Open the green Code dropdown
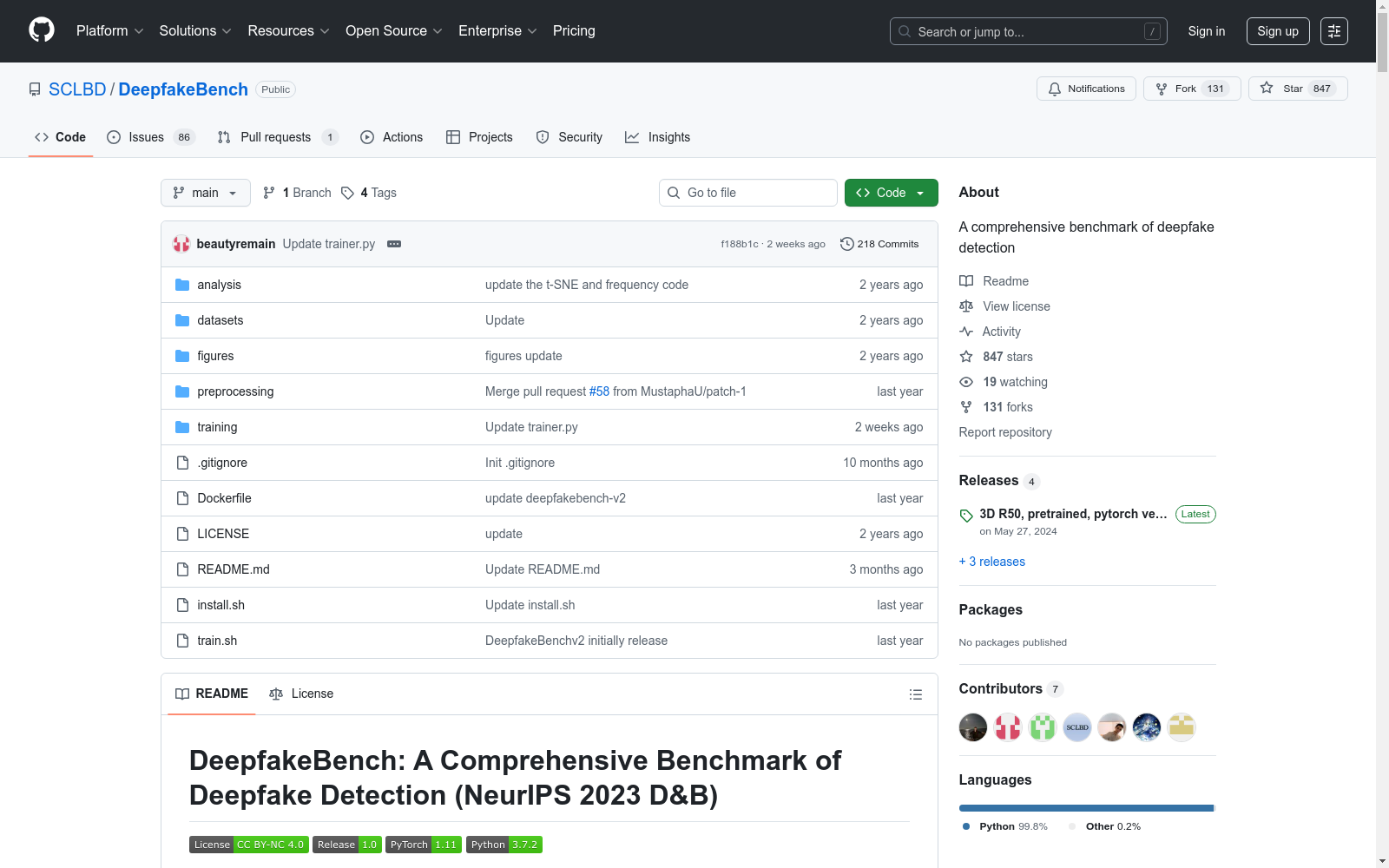The width and height of the screenshot is (1389, 868). click(x=892, y=193)
